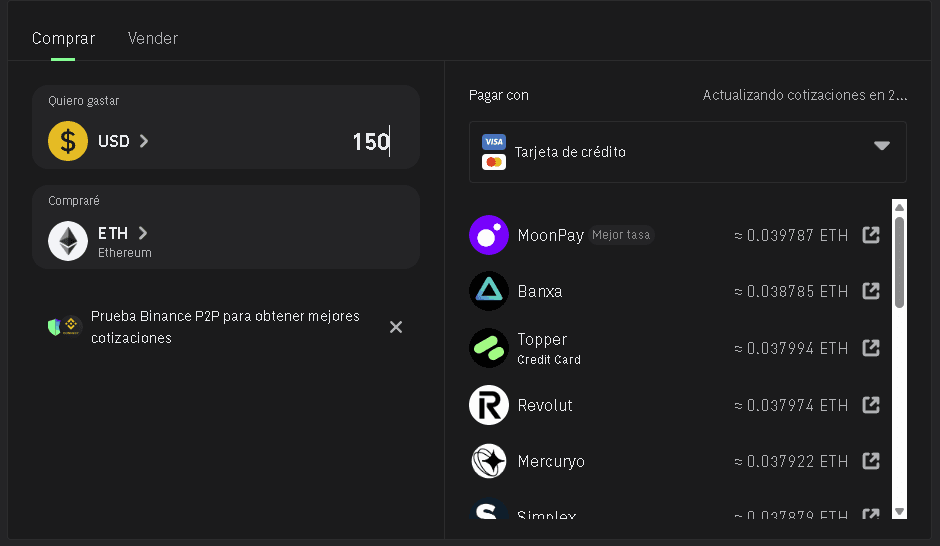Click the provider list scrollbar thumb
This screenshot has width=940, height=546.
pyautogui.click(x=899, y=262)
